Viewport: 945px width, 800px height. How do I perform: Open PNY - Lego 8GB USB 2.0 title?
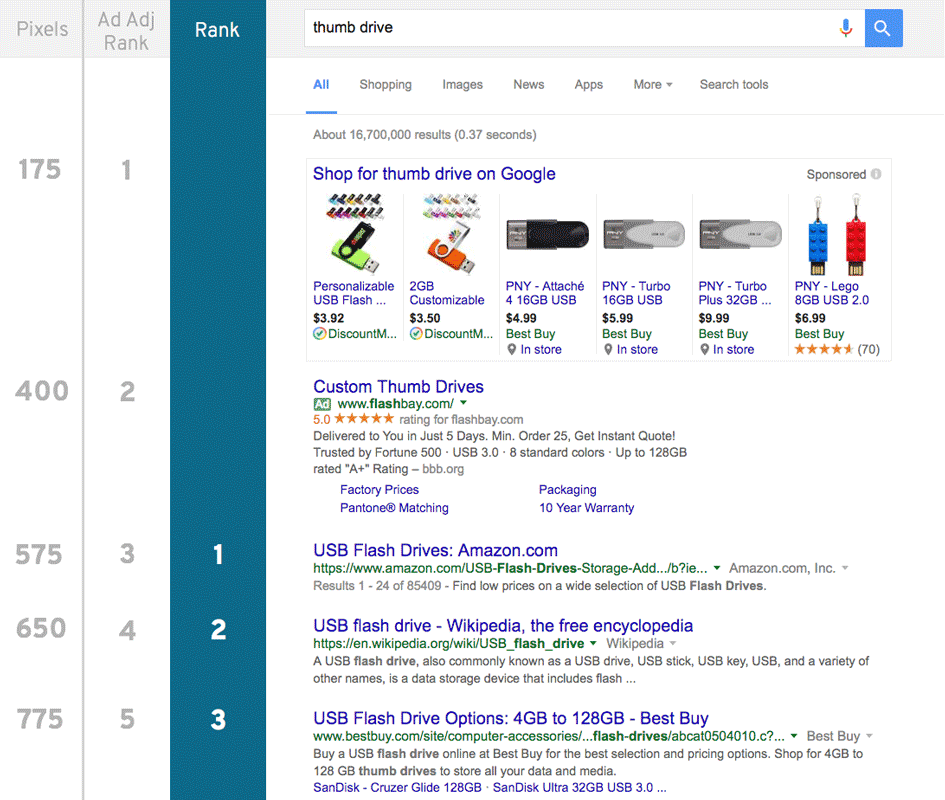[832, 293]
